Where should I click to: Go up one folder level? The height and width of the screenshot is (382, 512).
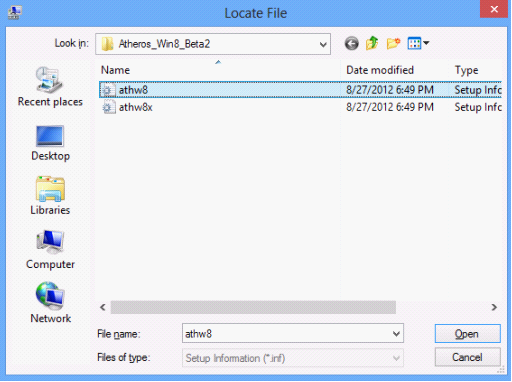pyautogui.click(x=372, y=43)
